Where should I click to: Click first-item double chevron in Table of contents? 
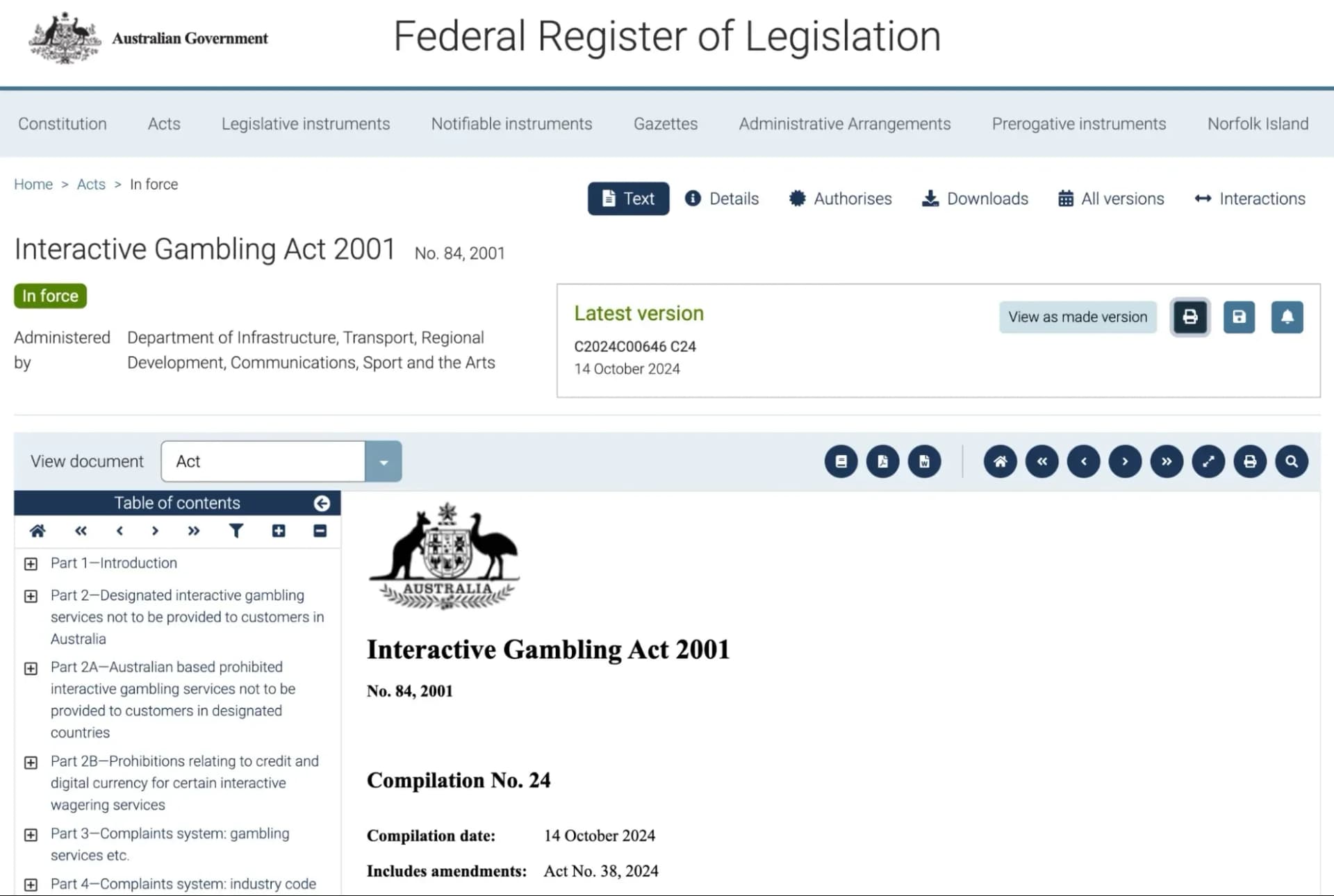coord(81,531)
